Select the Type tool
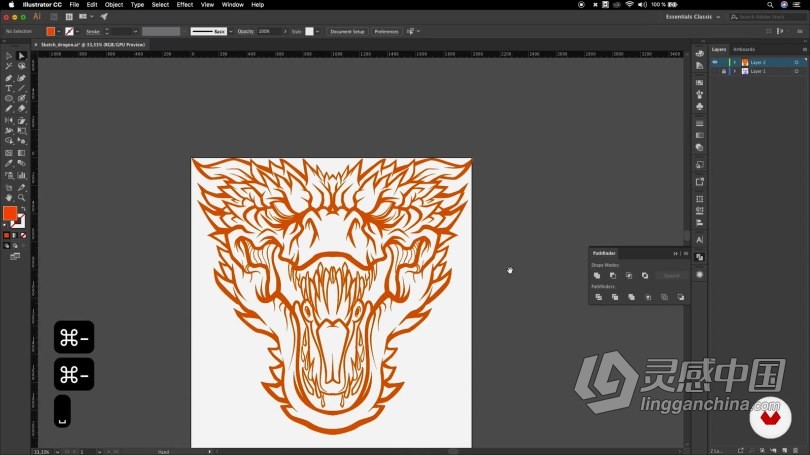The image size is (810, 455). 9,88
